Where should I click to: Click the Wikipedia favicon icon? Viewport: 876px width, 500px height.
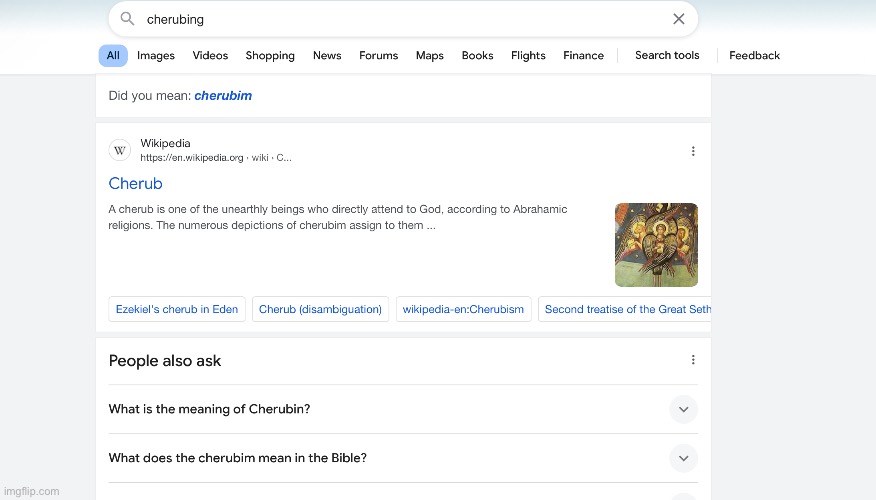coord(120,150)
